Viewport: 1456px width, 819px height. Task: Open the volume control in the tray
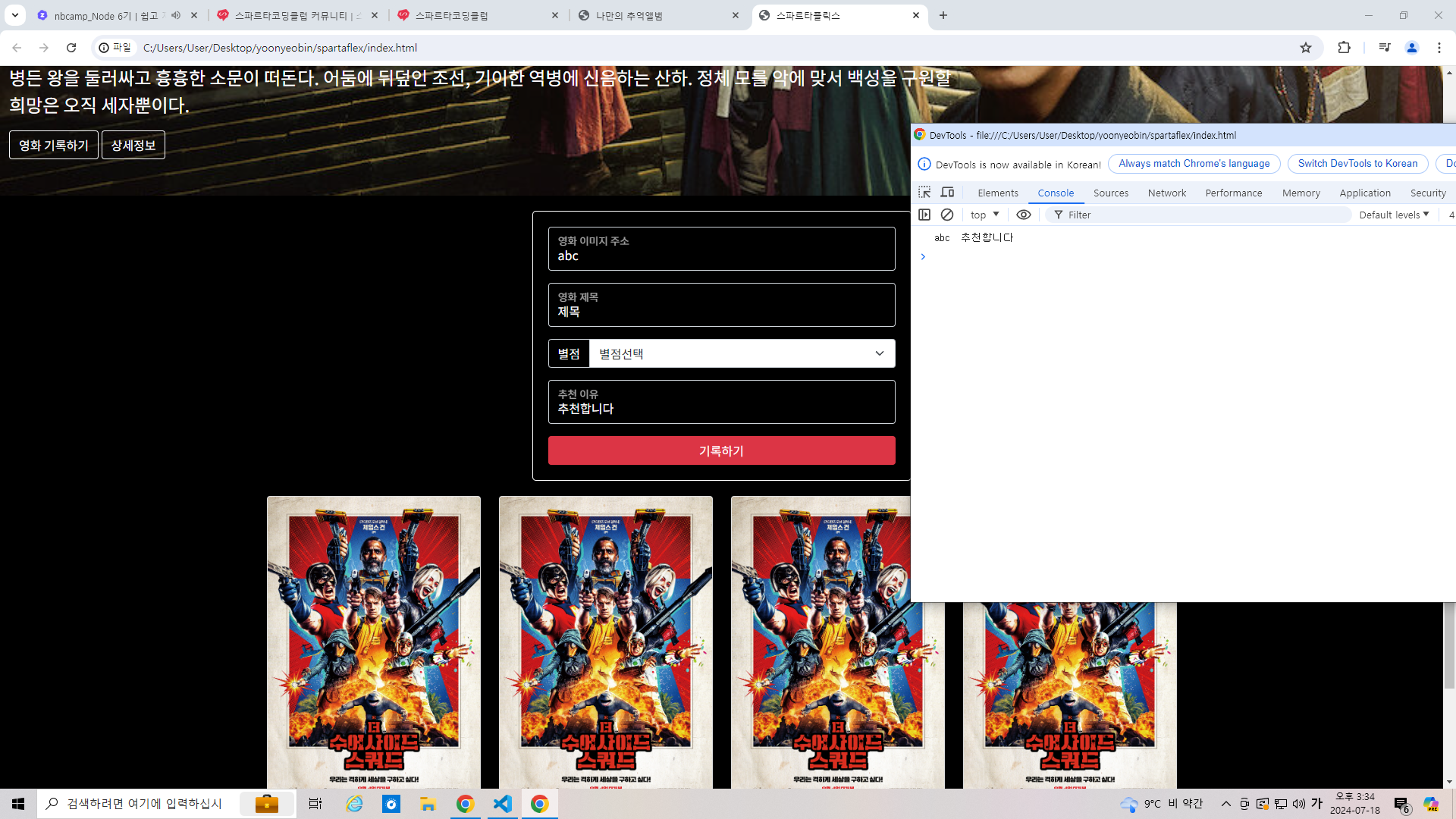click(1299, 804)
